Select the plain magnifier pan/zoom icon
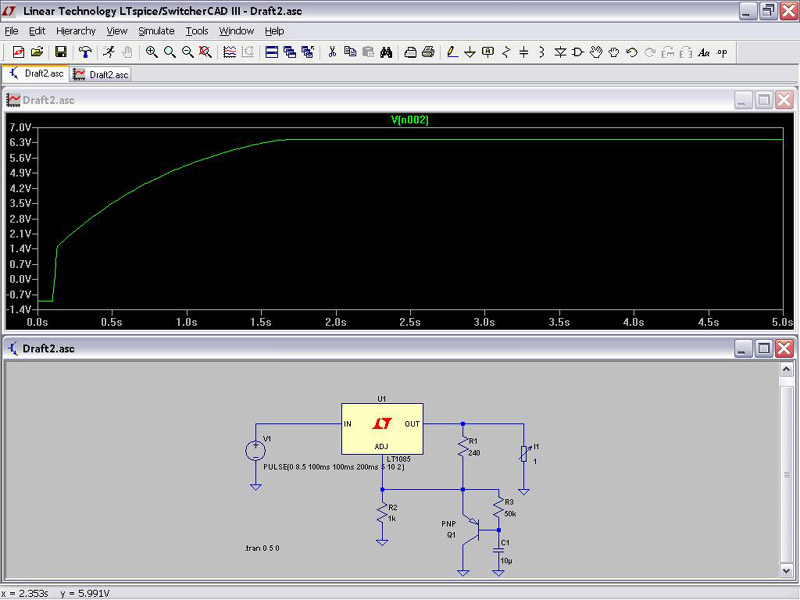The width and height of the screenshot is (800, 600). pyautogui.click(x=170, y=52)
